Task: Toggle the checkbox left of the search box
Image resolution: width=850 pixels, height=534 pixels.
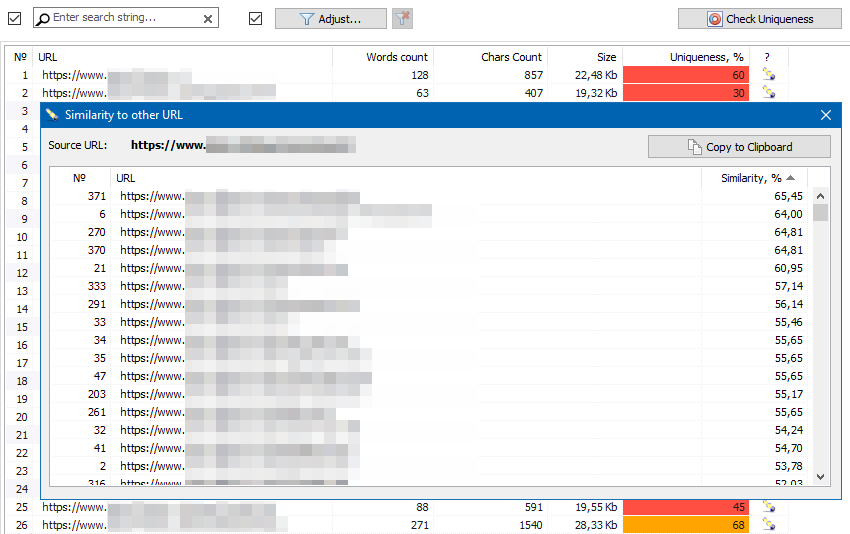Action: click(15, 18)
